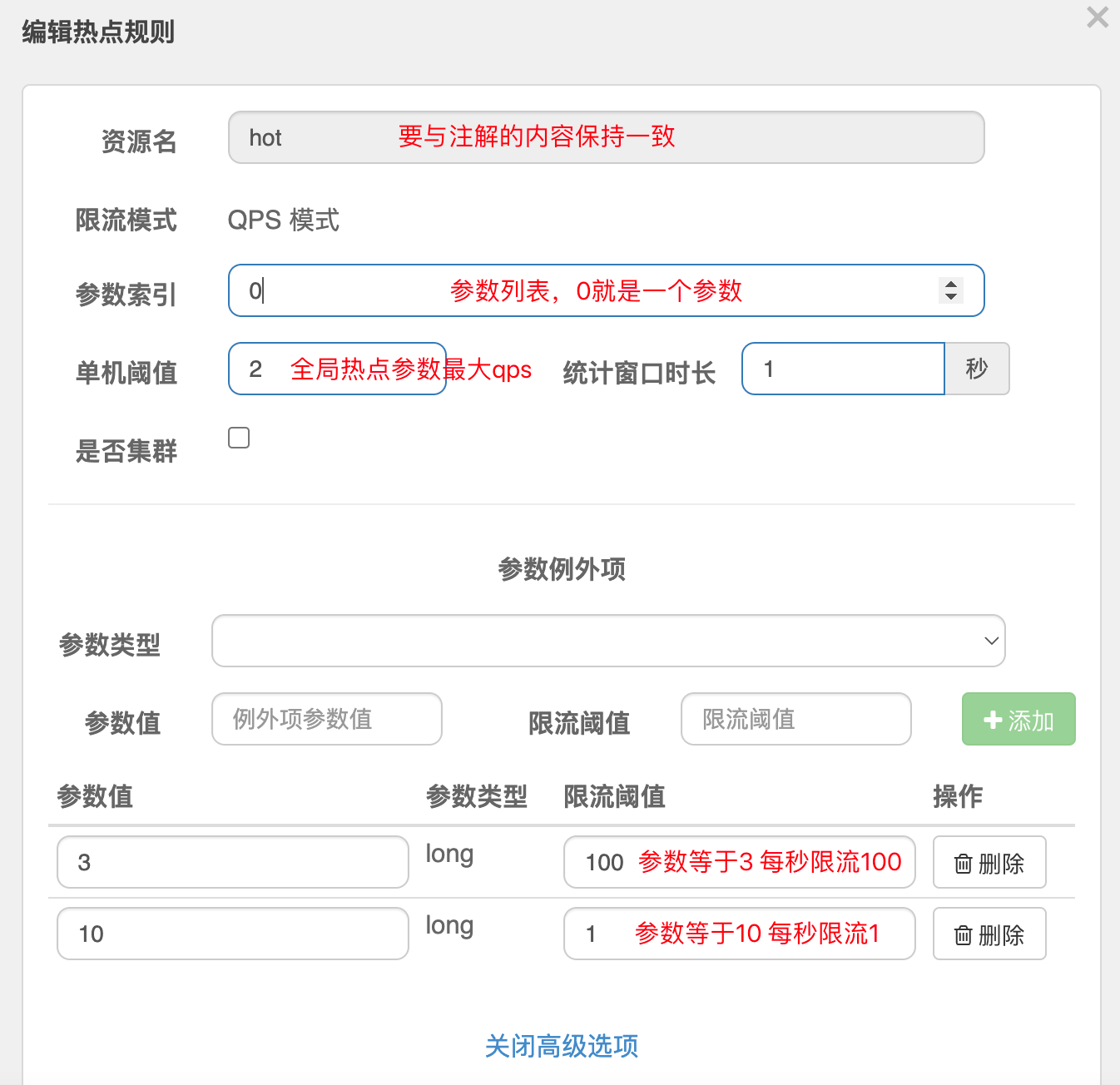Click the 例外项参数值 input field
1120x1085 pixels.
pos(326,719)
